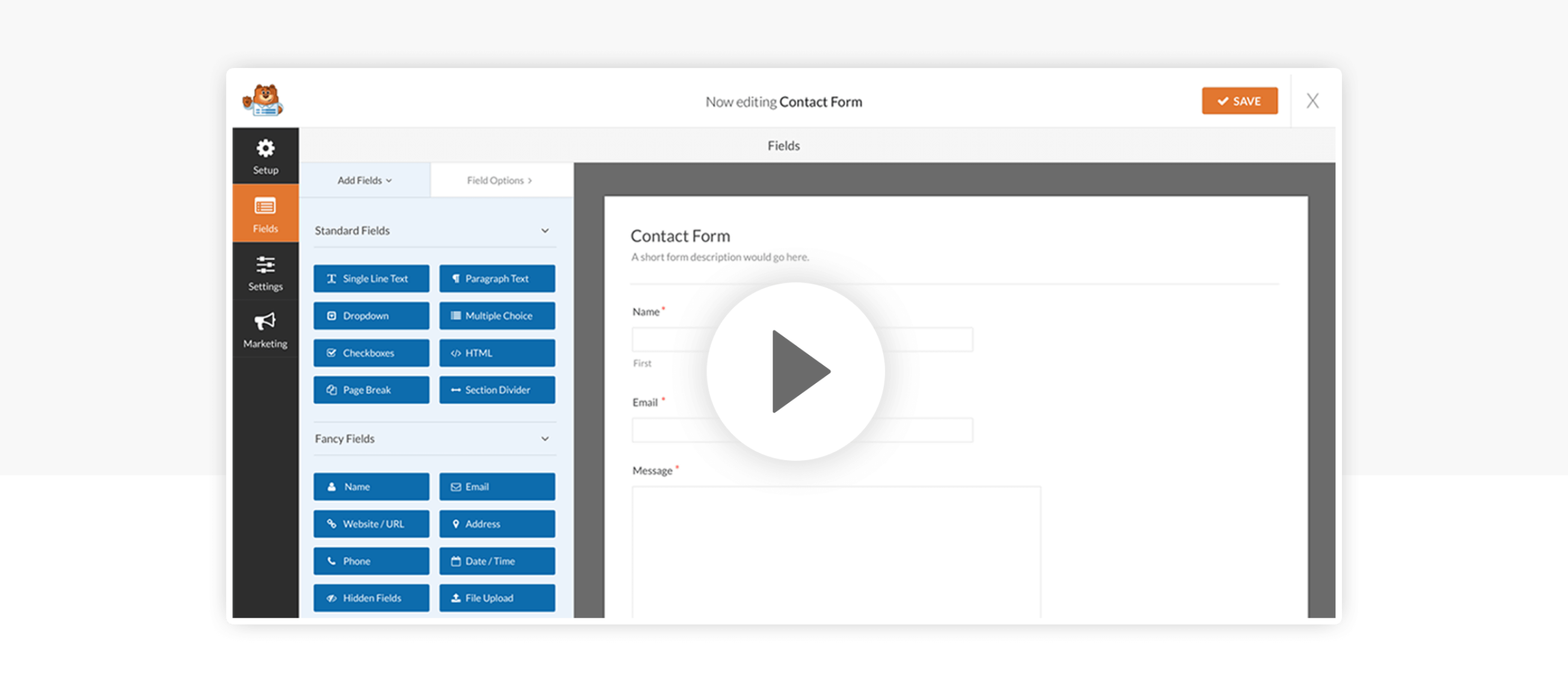The height and width of the screenshot is (699, 1568).
Task: Add a Hidden Fields field
Action: (372, 599)
